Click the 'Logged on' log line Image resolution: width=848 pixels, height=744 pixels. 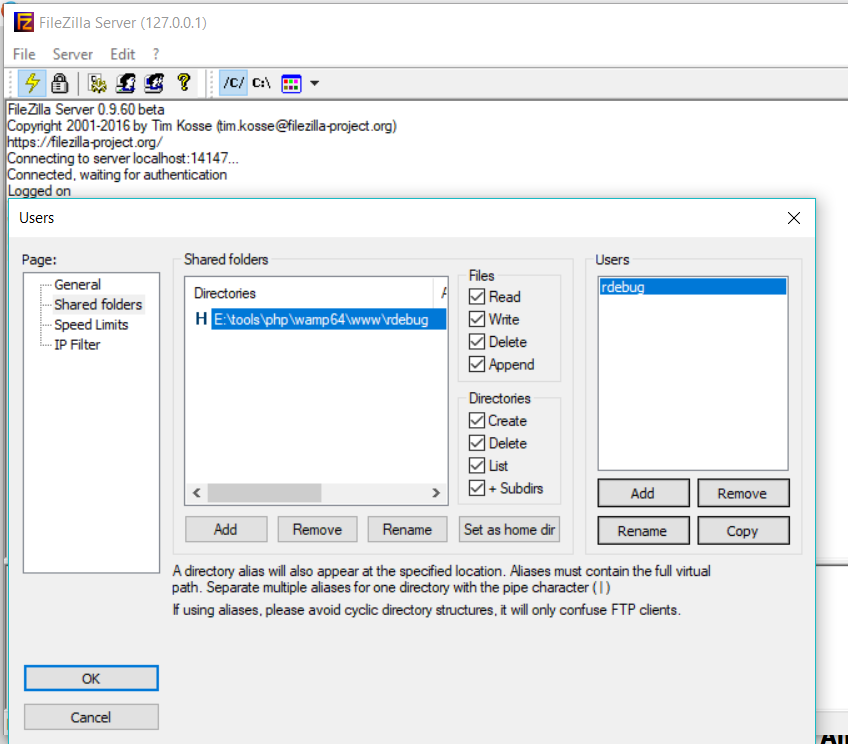pyautogui.click(x=39, y=190)
